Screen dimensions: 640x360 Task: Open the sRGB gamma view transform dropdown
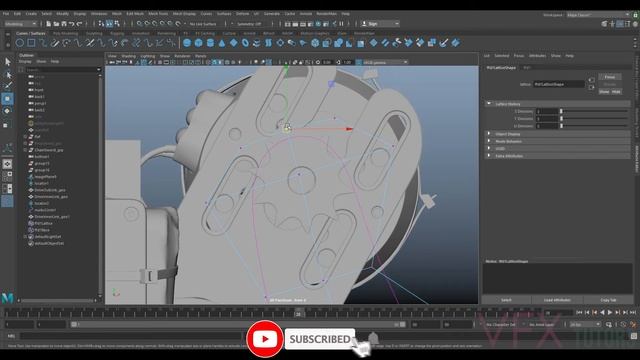tap(386, 62)
